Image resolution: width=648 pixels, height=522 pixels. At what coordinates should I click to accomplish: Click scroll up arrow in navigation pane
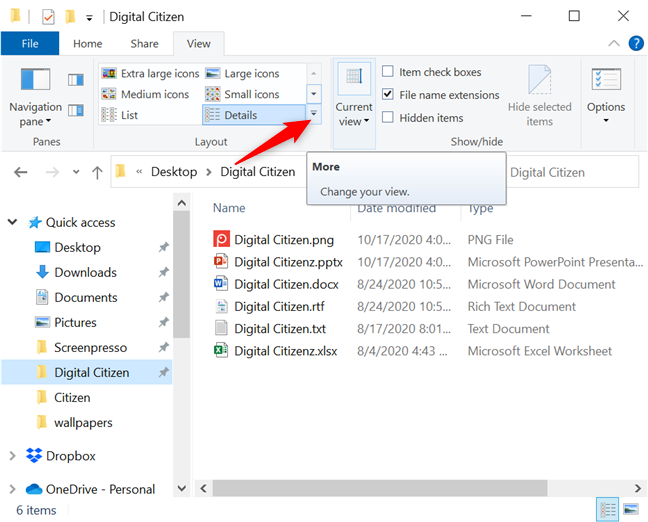[x=181, y=203]
